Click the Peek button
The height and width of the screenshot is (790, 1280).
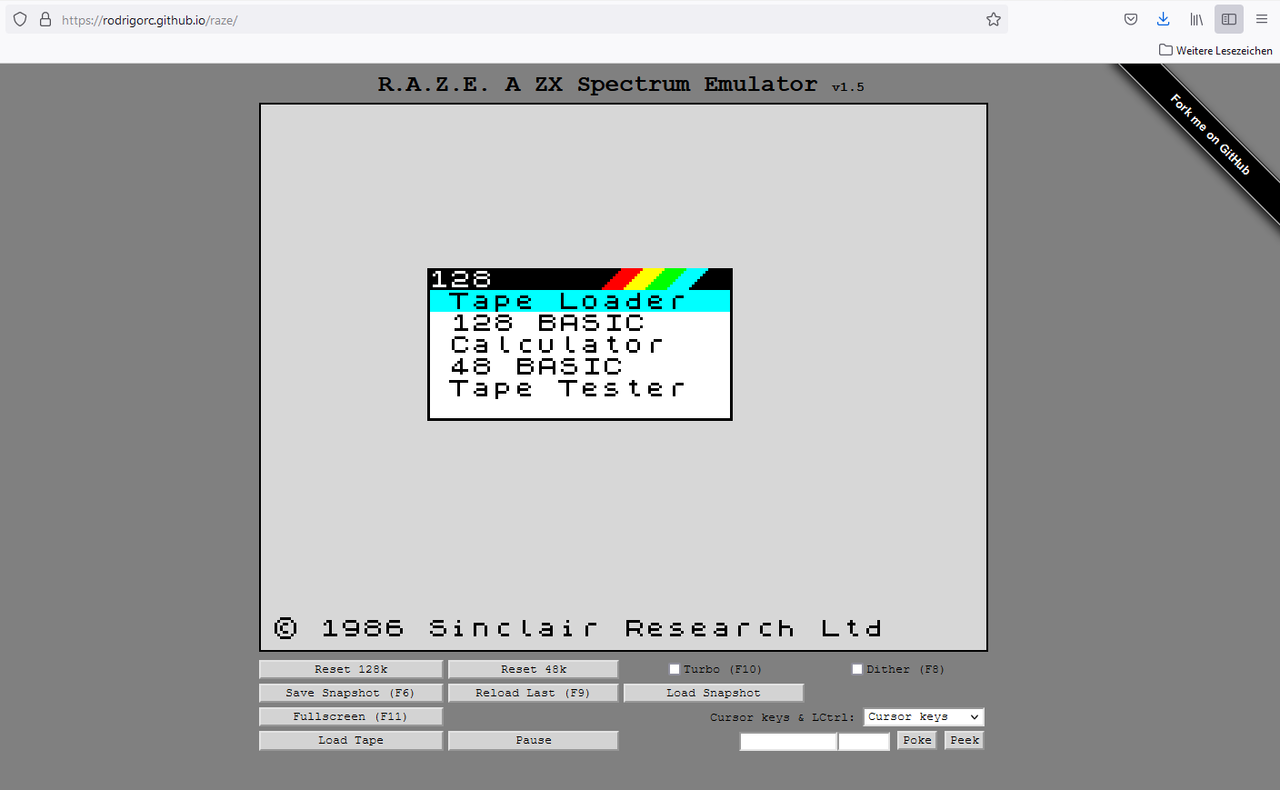964,741
